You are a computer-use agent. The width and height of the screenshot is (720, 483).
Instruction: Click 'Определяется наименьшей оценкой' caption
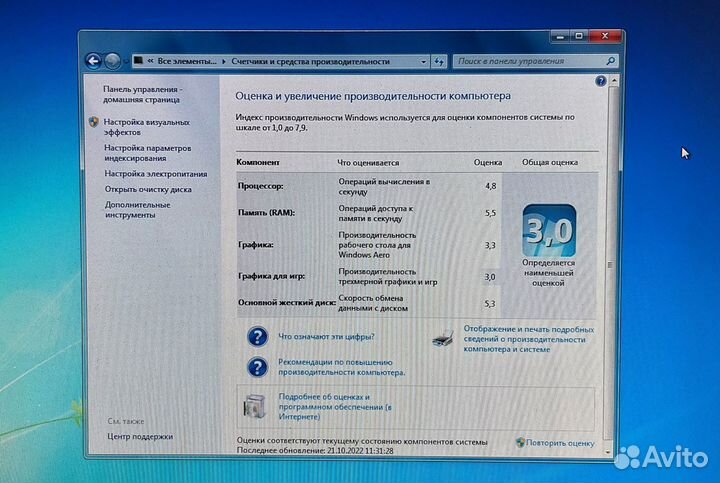(548, 273)
